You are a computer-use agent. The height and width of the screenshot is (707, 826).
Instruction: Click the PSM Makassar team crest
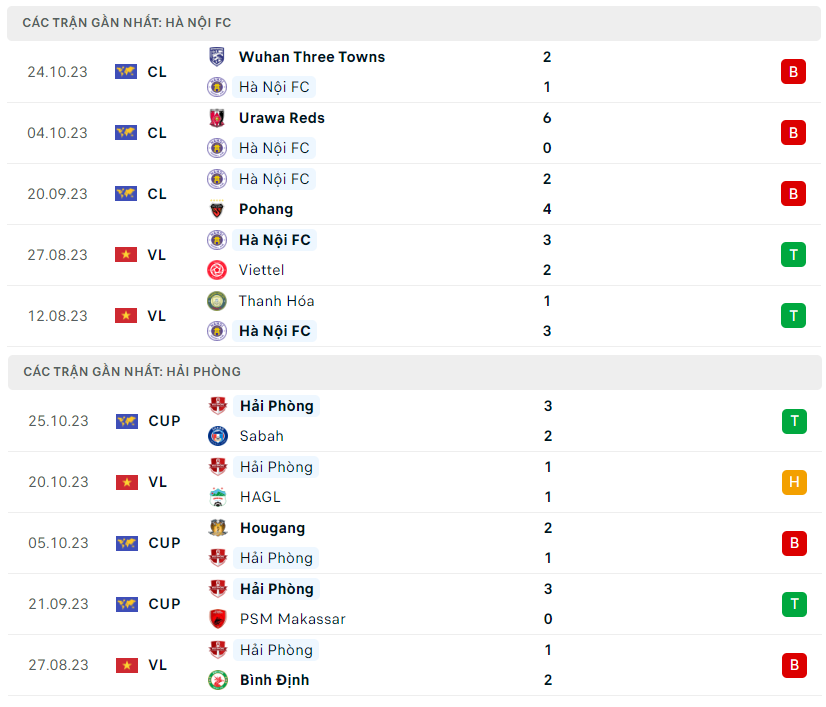pyautogui.click(x=218, y=619)
